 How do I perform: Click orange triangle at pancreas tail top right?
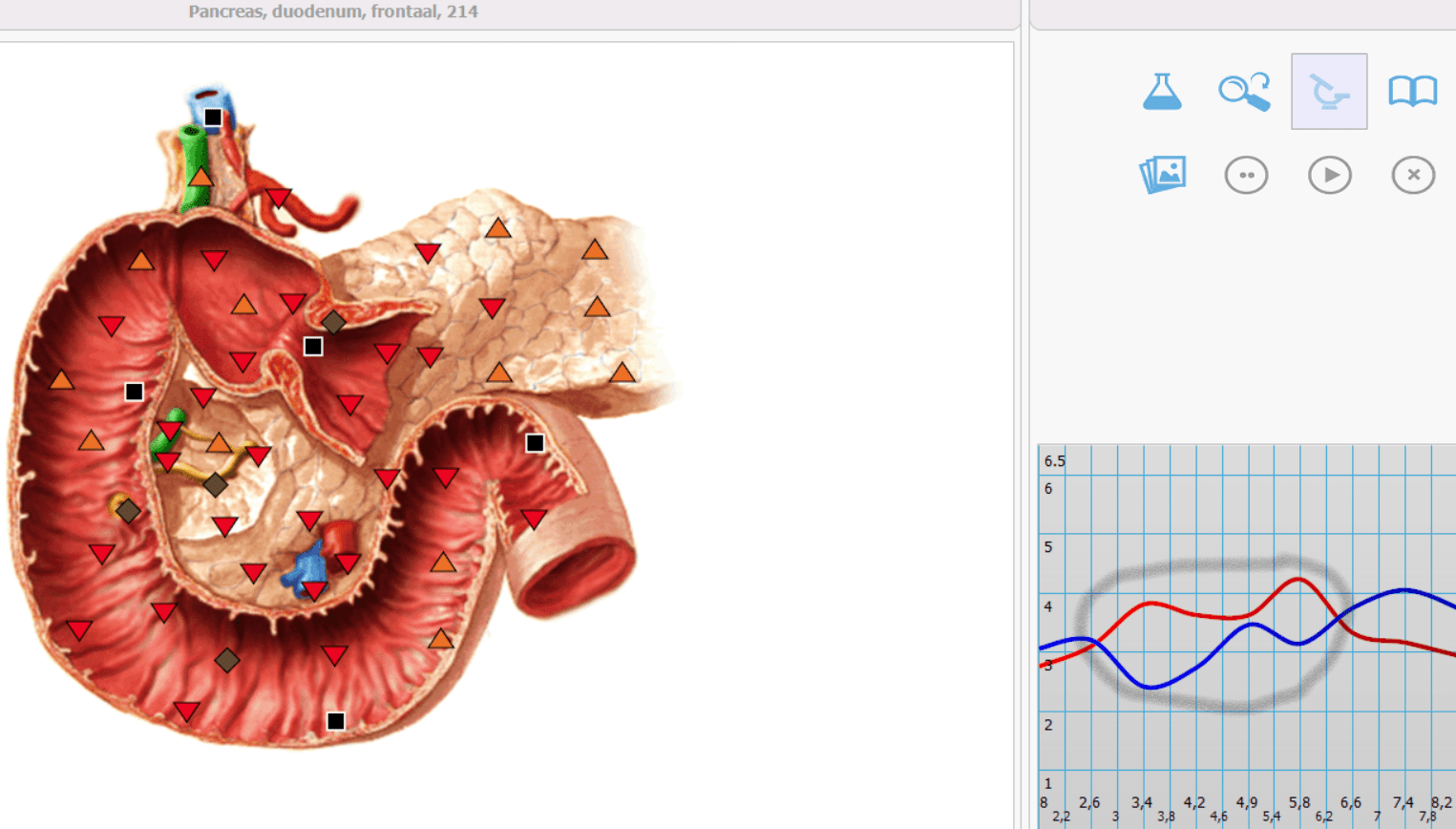pyautogui.click(x=595, y=249)
